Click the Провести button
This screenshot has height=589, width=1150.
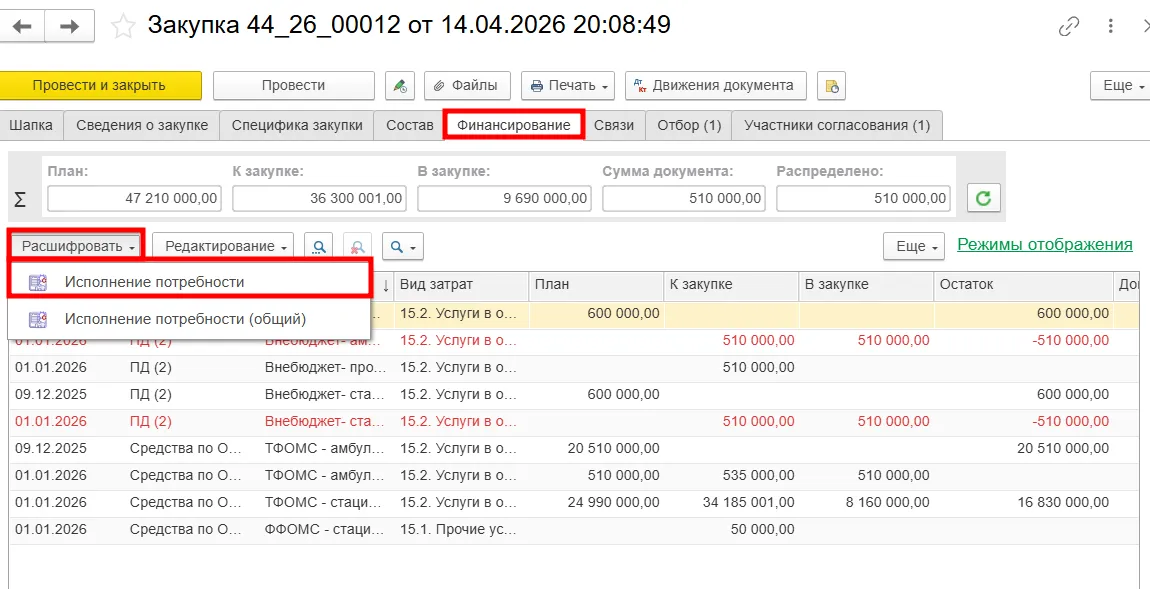(x=293, y=86)
